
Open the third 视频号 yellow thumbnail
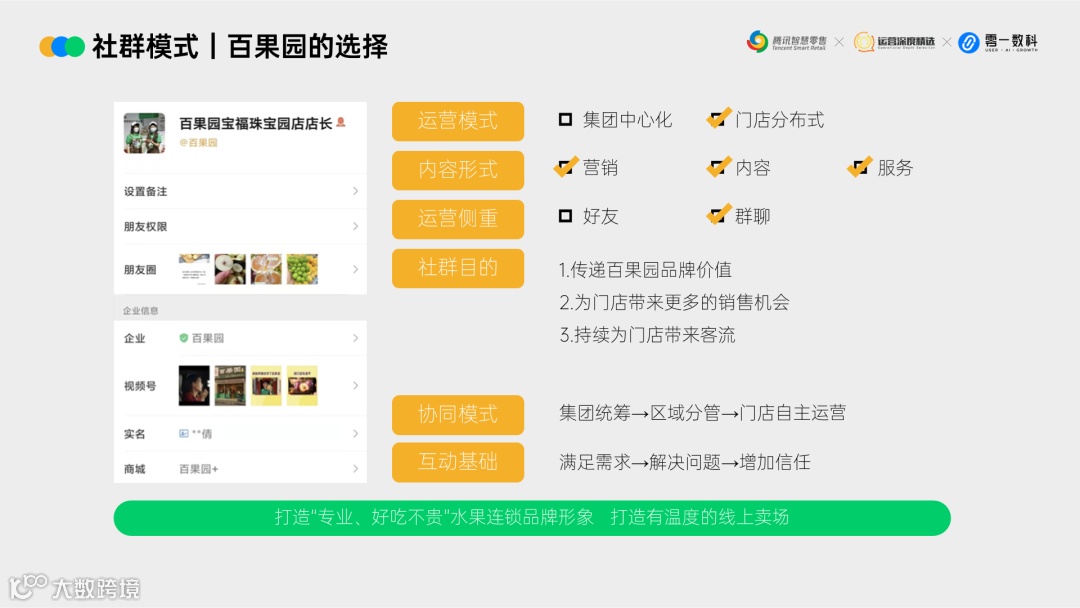click(x=266, y=386)
